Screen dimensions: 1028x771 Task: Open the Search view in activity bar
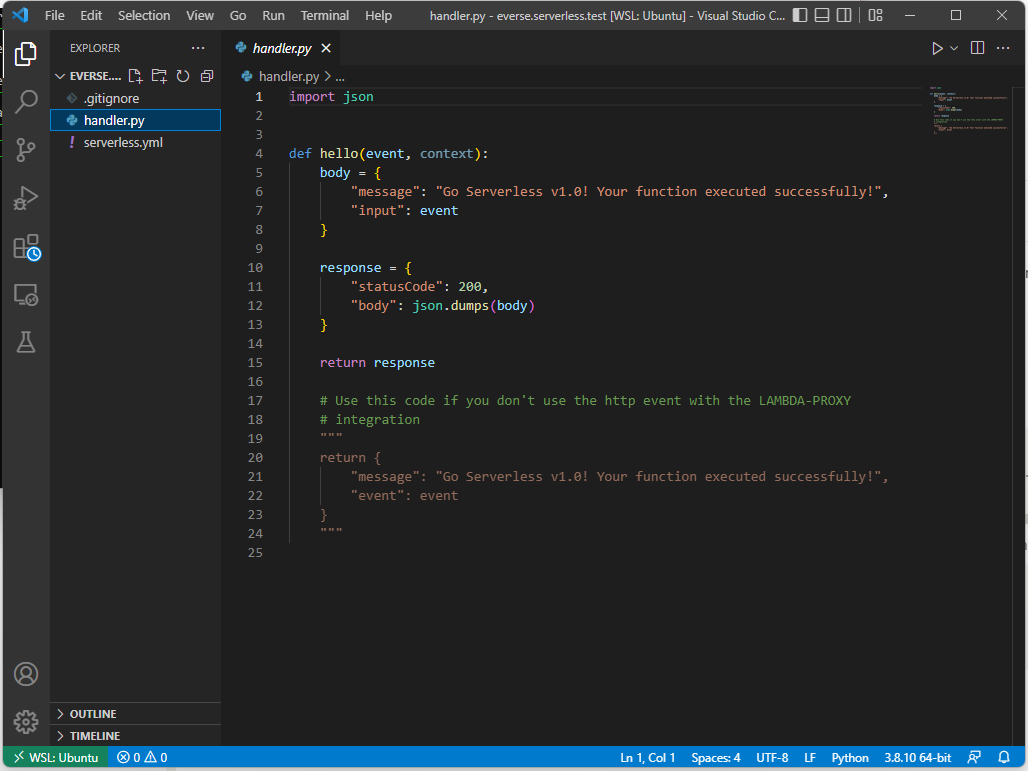26,101
